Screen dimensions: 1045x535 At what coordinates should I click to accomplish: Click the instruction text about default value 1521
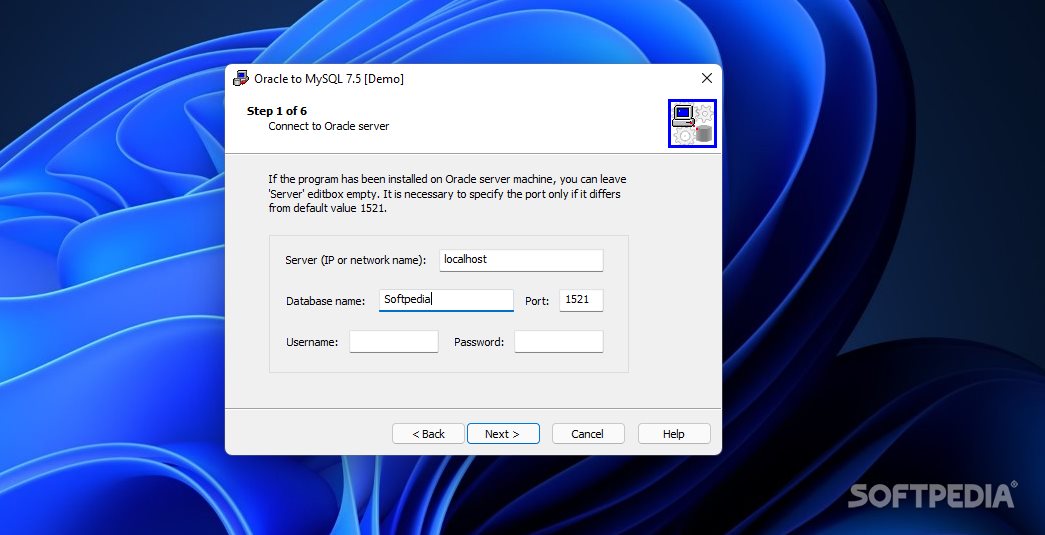click(x=447, y=194)
